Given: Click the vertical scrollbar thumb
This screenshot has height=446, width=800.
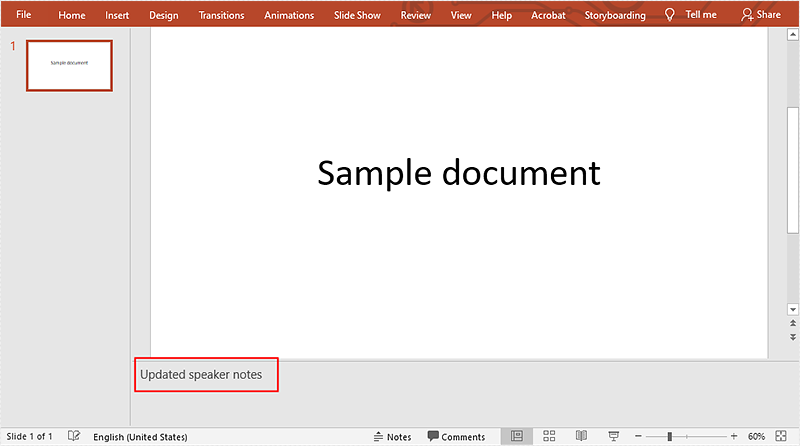Looking at the screenshot, I should [x=792, y=170].
